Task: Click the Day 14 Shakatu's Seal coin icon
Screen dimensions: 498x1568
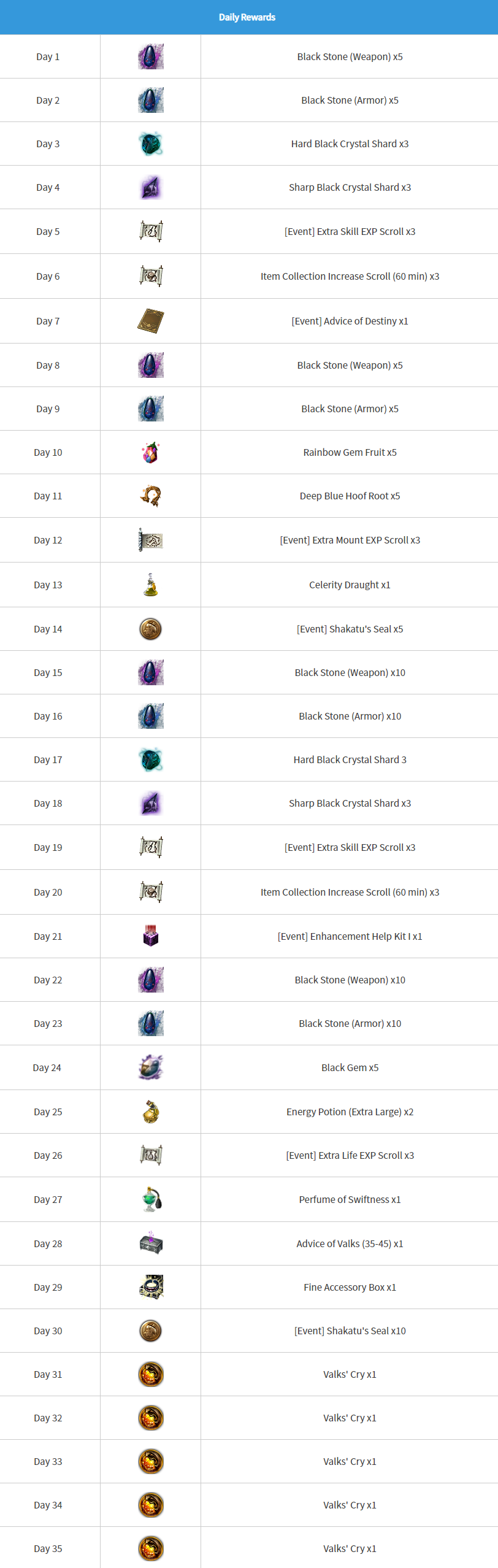Action: coord(150,629)
